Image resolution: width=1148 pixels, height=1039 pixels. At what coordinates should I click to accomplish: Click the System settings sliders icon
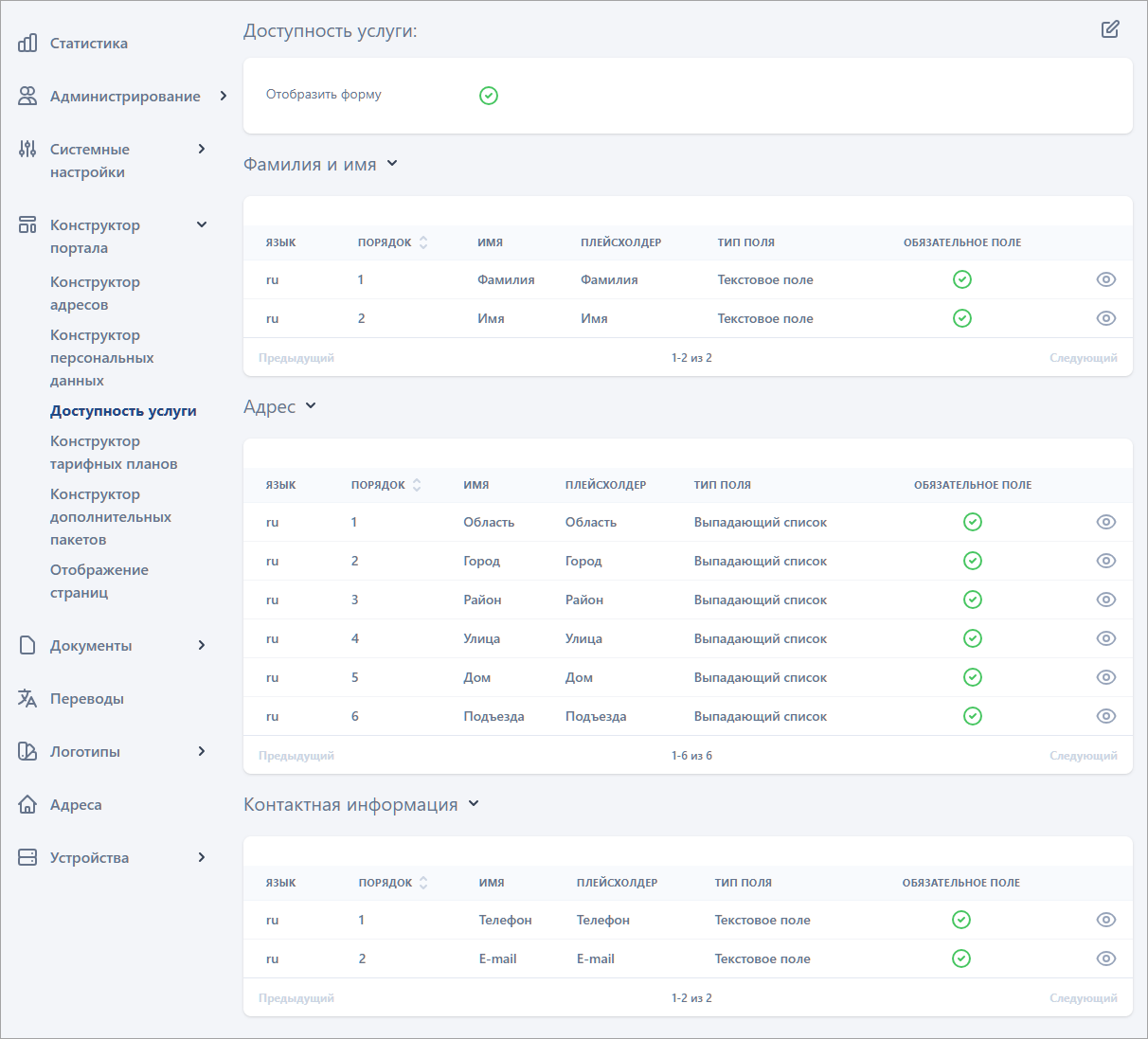coord(27,149)
